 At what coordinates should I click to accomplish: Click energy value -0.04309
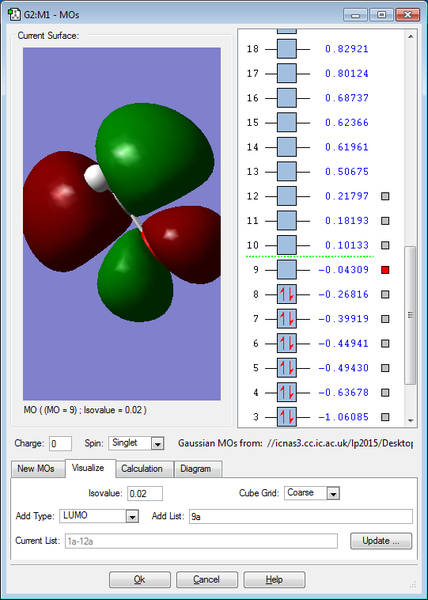(x=343, y=270)
